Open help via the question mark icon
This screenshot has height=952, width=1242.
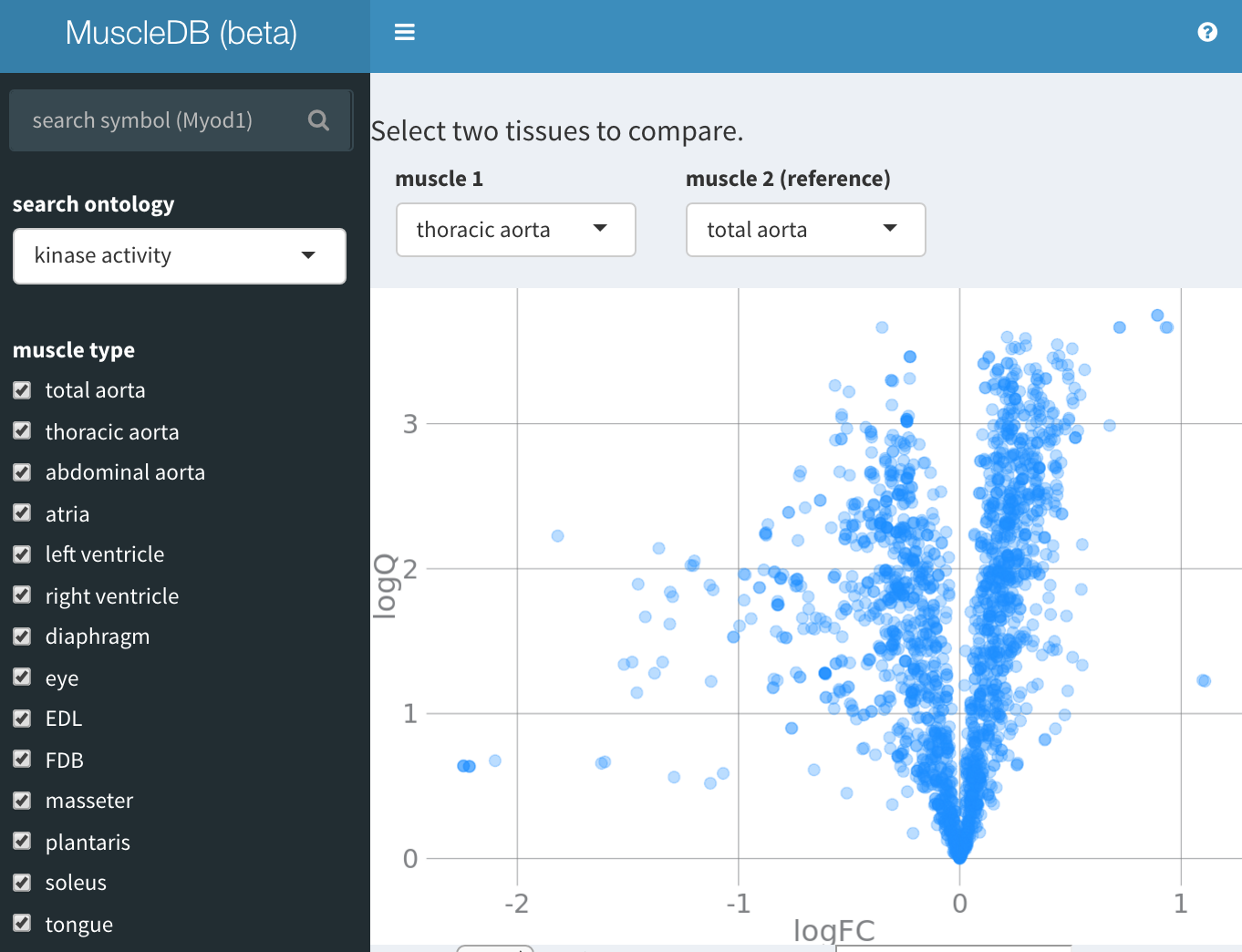pos(1207,33)
